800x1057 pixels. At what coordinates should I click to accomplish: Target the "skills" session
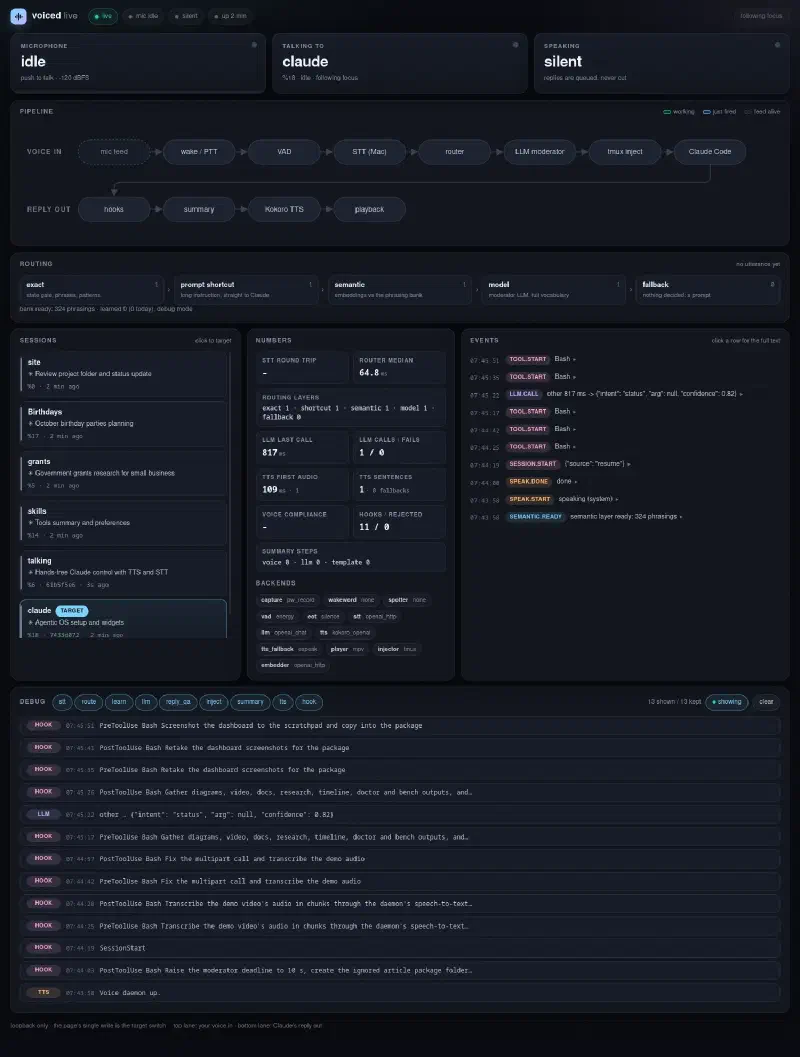(x=123, y=522)
